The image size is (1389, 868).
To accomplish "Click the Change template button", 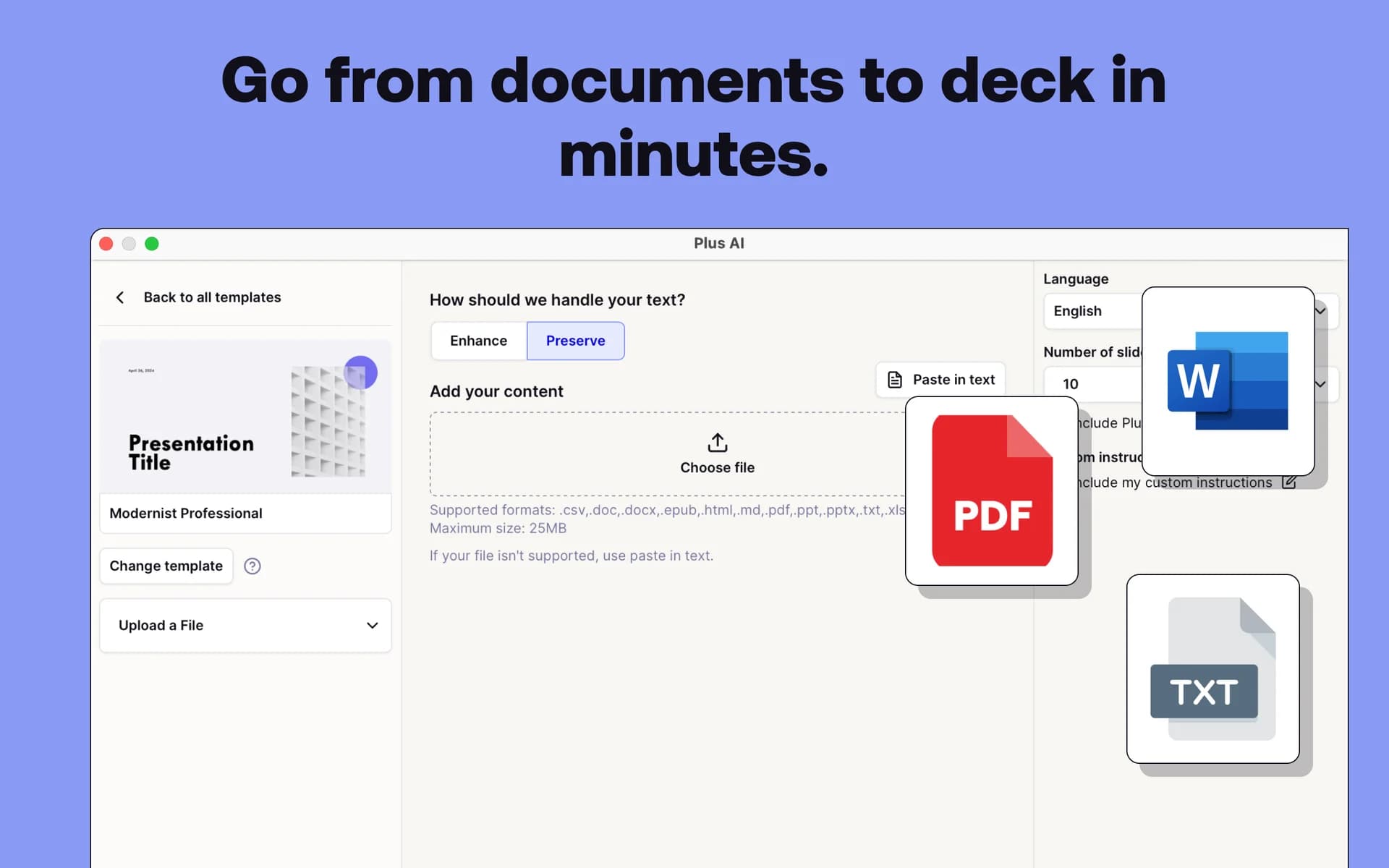I will click(x=166, y=566).
